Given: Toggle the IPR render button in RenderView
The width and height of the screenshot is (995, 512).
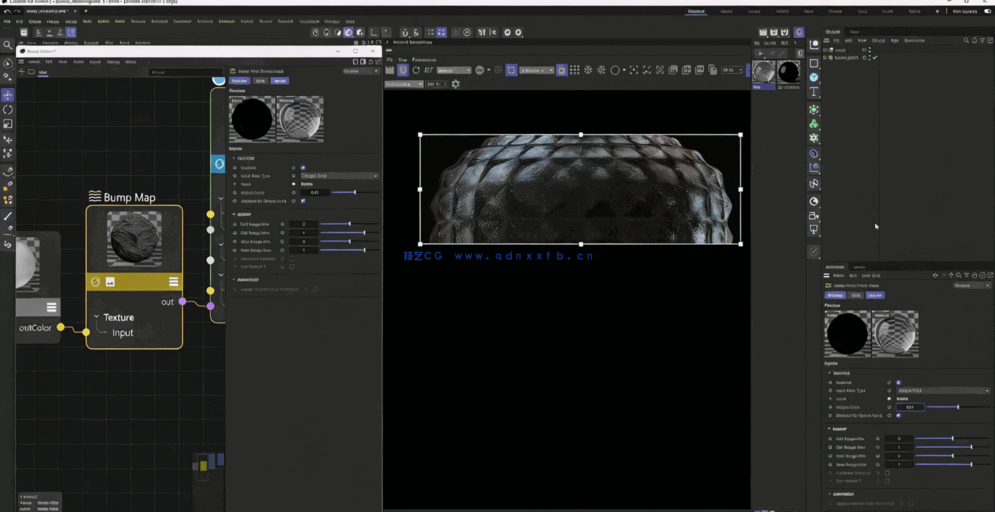Looking at the screenshot, I should (x=403, y=70).
